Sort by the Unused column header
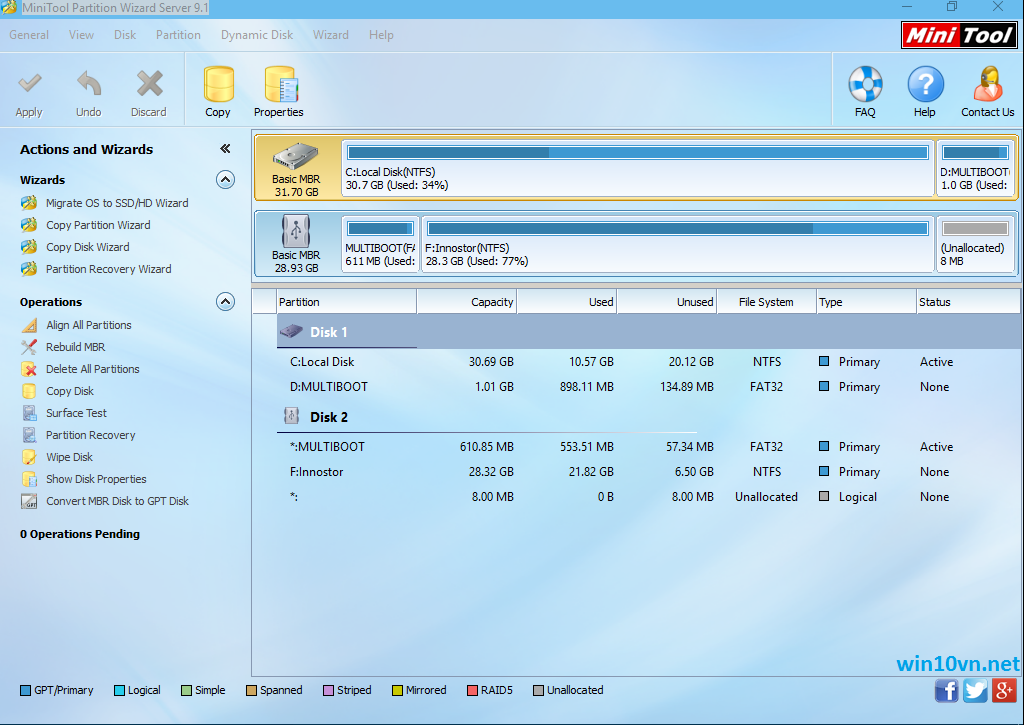This screenshot has width=1024, height=725. [667, 302]
